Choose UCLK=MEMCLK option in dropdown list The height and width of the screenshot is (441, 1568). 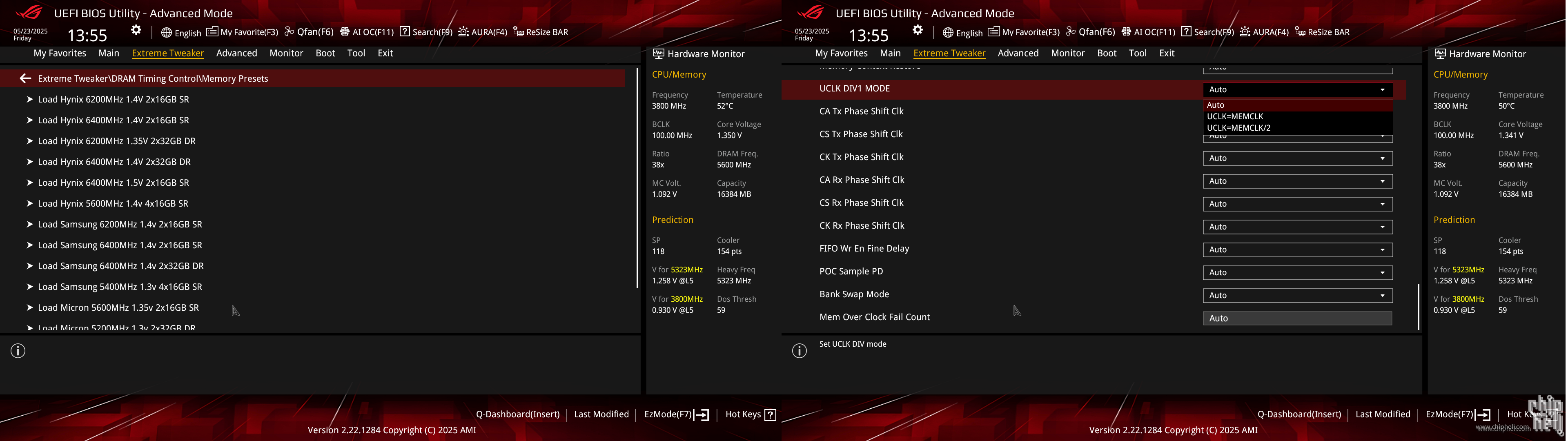coord(1297,116)
